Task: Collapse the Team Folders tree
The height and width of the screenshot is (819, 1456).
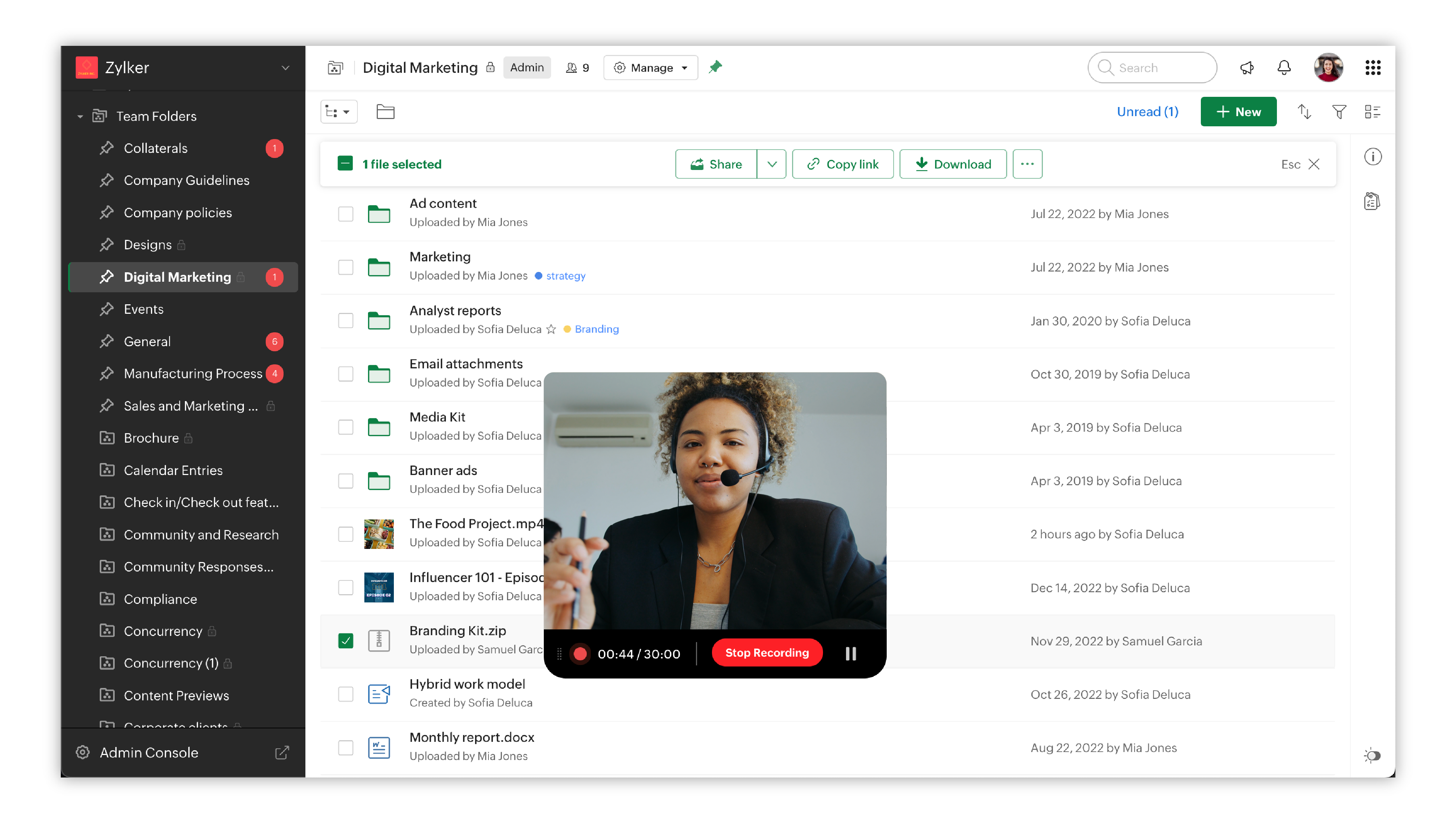Action: click(x=80, y=116)
